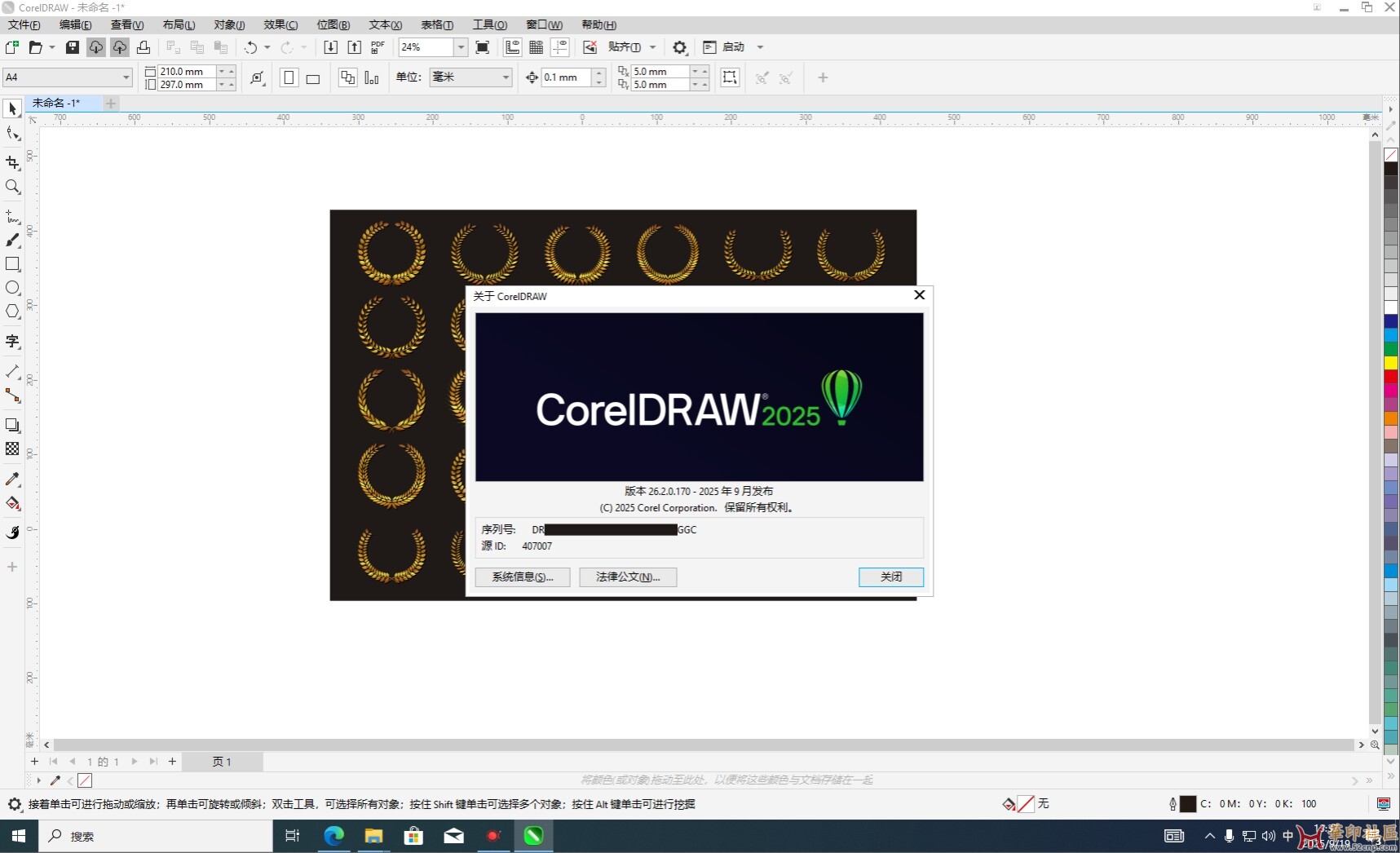Click the Save disk icon

pyautogui.click(x=72, y=47)
